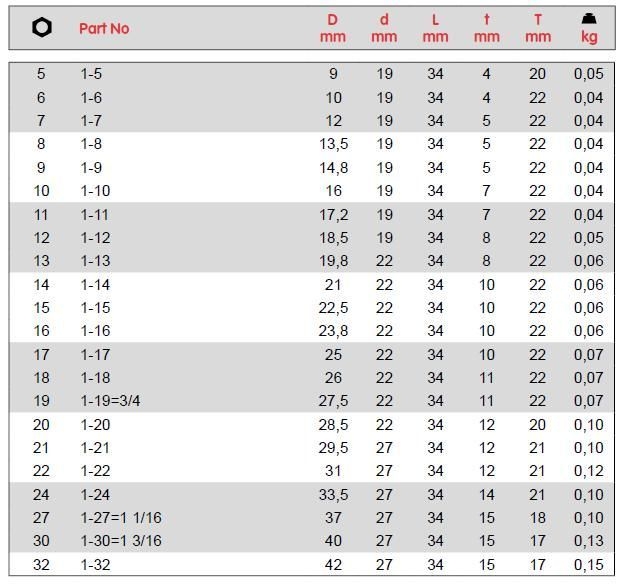Click socket size 24 cell
Viewport: 622px width, 586px height.
(x=41, y=495)
